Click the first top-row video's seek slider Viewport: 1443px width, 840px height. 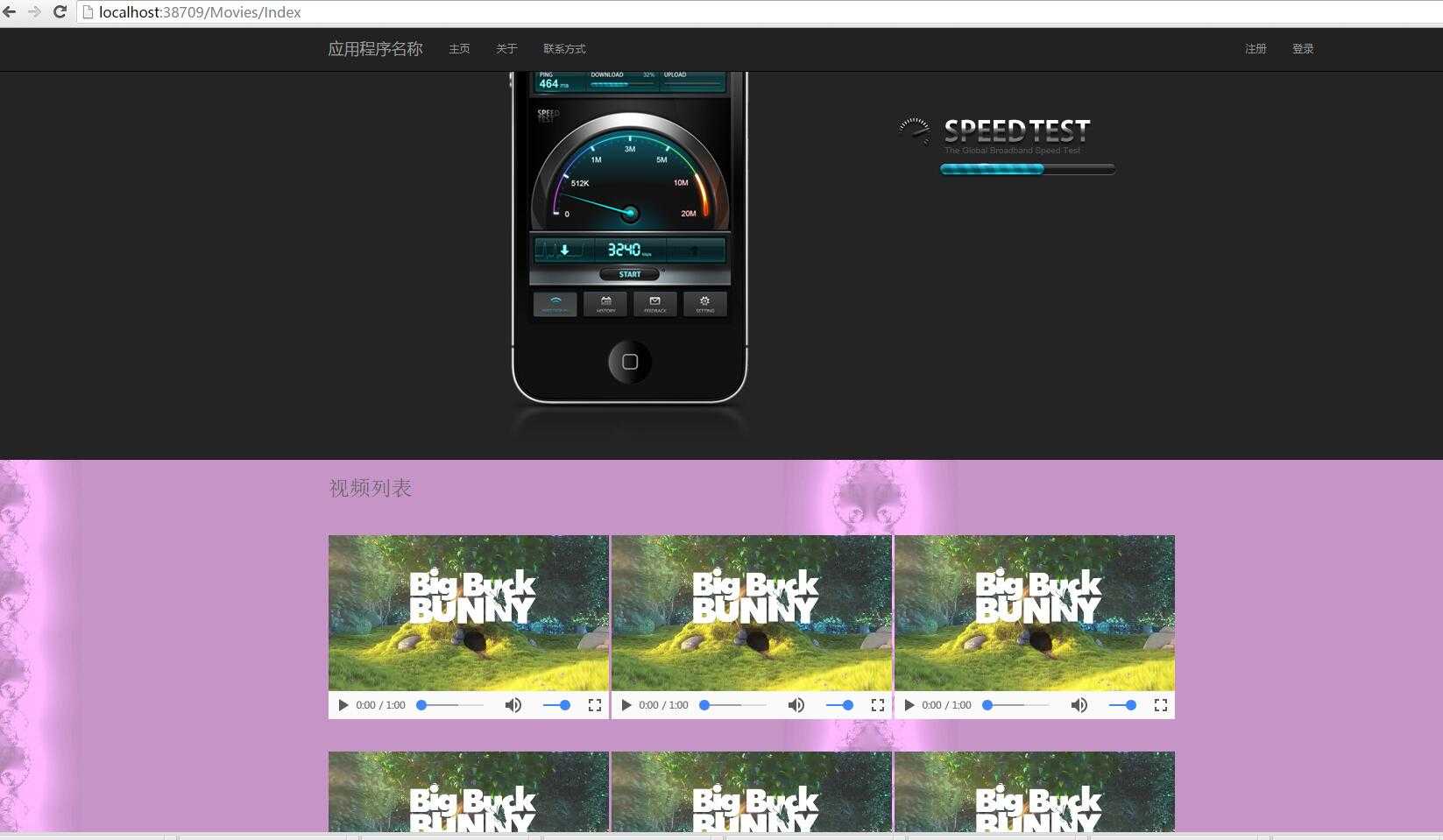[450, 705]
